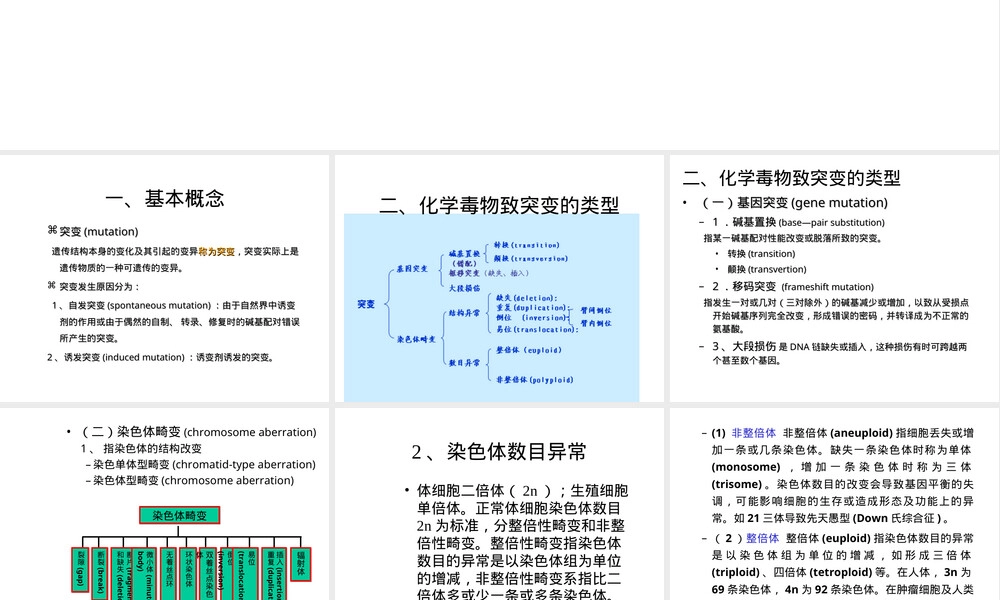Viewport: 1000px width, 600px height.
Task: Click 缺失(deletion) in the diagram
Action: pyautogui.click(x=527, y=298)
